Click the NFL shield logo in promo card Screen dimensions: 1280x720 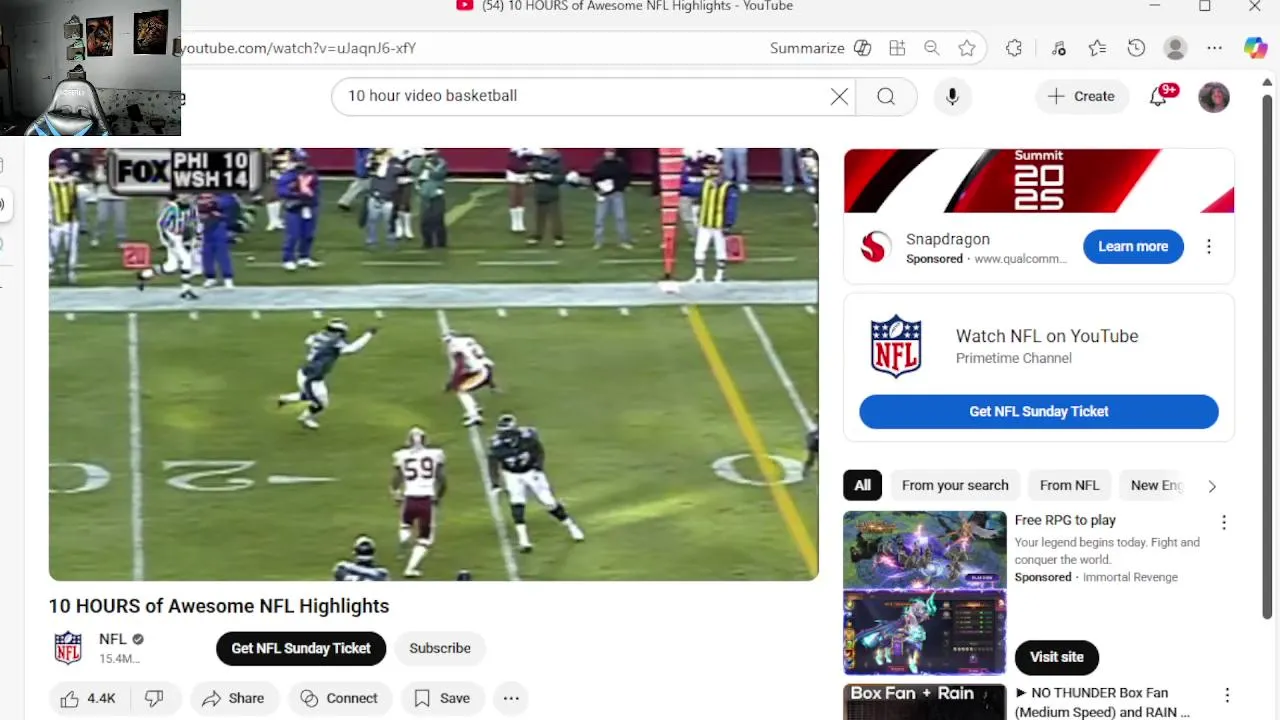[896, 346]
